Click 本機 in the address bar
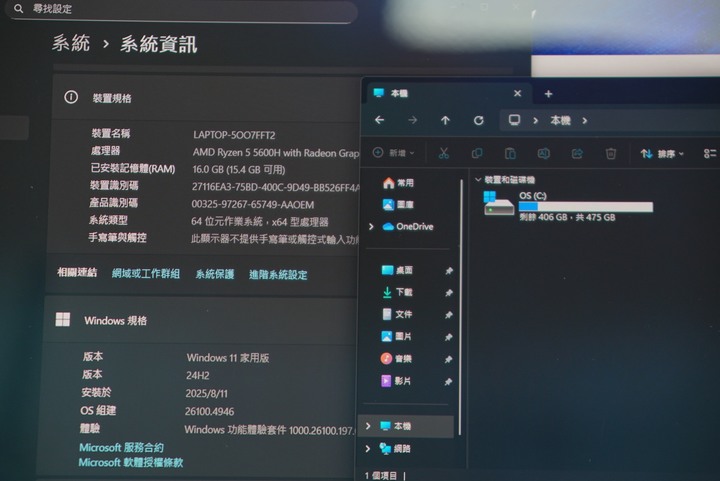 (x=560, y=121)
